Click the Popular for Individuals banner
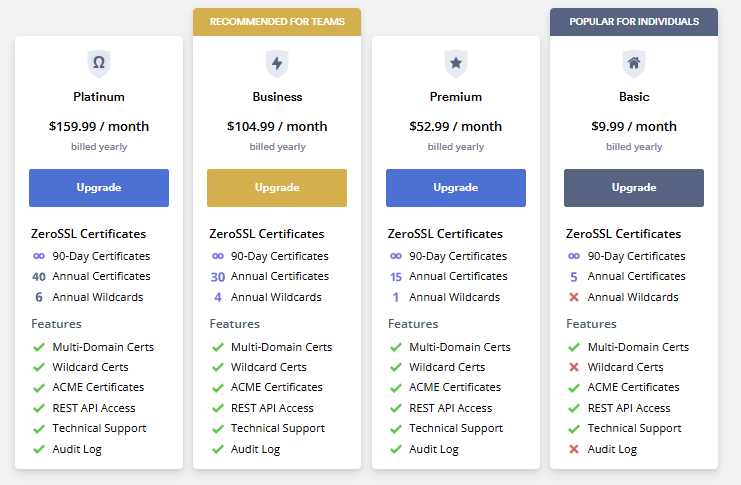The image size is (741, 485). point(634,21)
